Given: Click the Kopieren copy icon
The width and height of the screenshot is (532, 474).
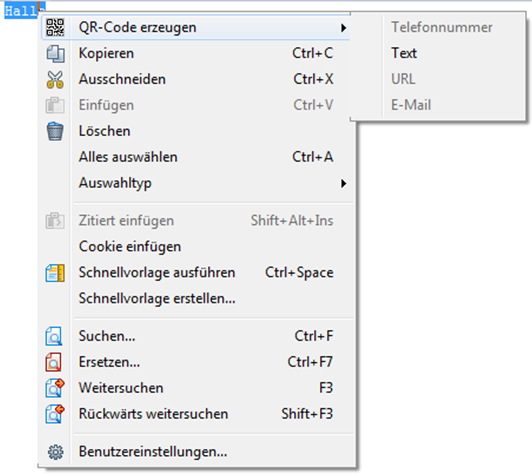Looking at the screenshot, I should point(55,54).
